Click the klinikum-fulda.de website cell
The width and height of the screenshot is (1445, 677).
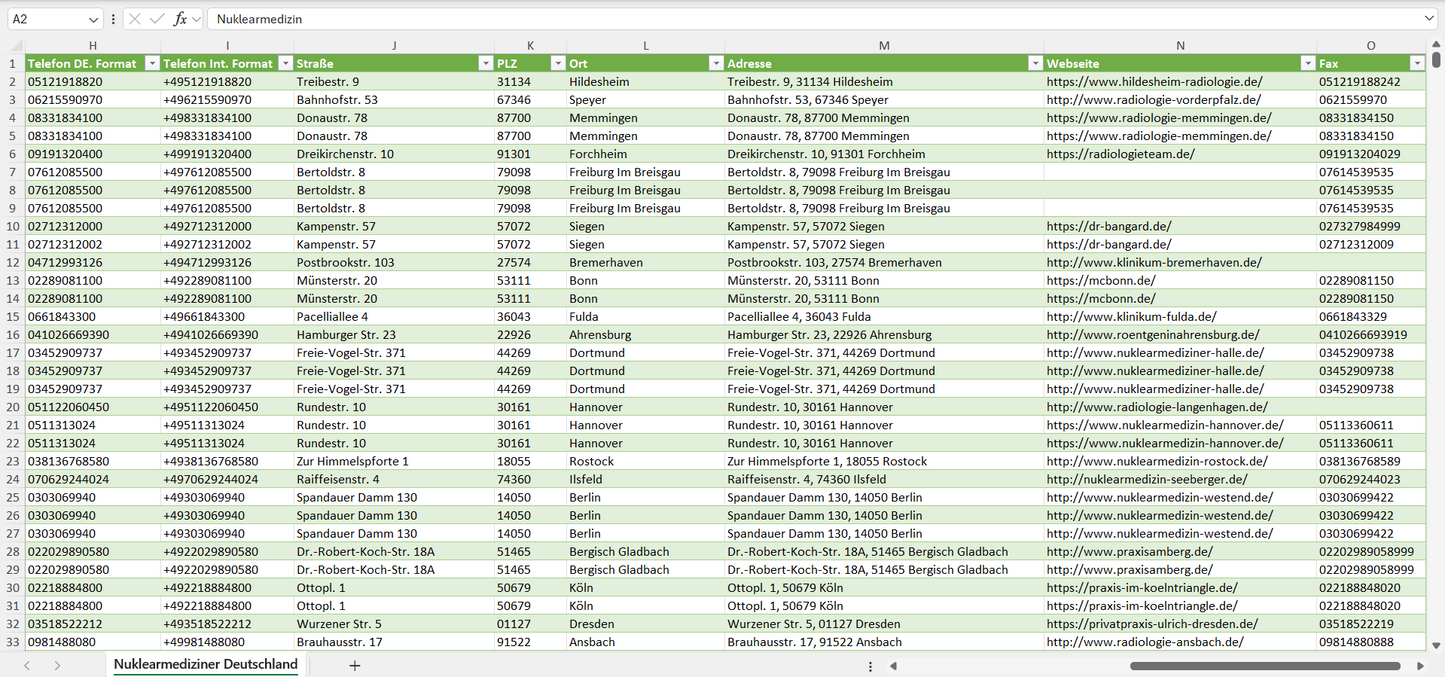tap(1131, 316)
